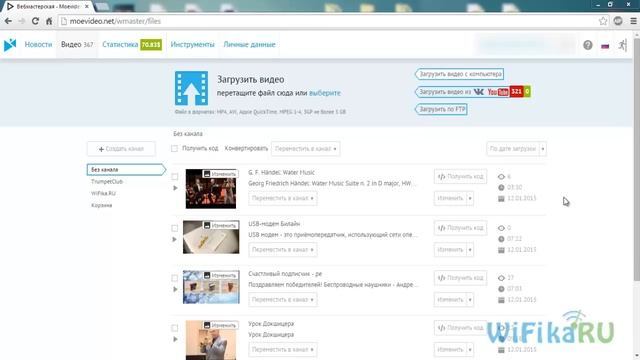The width and height of the screenshot is (640, 360).
Task: Click Получить код for Händel video
Action: (460, 177)
